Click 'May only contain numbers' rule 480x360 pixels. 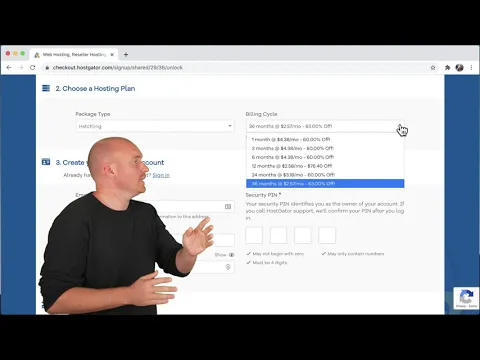(356, 254)
